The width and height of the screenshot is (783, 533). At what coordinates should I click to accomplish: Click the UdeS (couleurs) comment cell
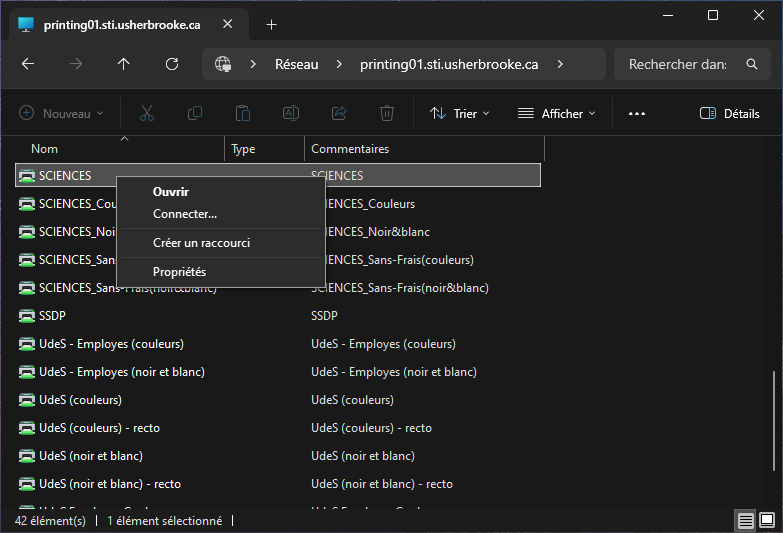click(353, 400)
